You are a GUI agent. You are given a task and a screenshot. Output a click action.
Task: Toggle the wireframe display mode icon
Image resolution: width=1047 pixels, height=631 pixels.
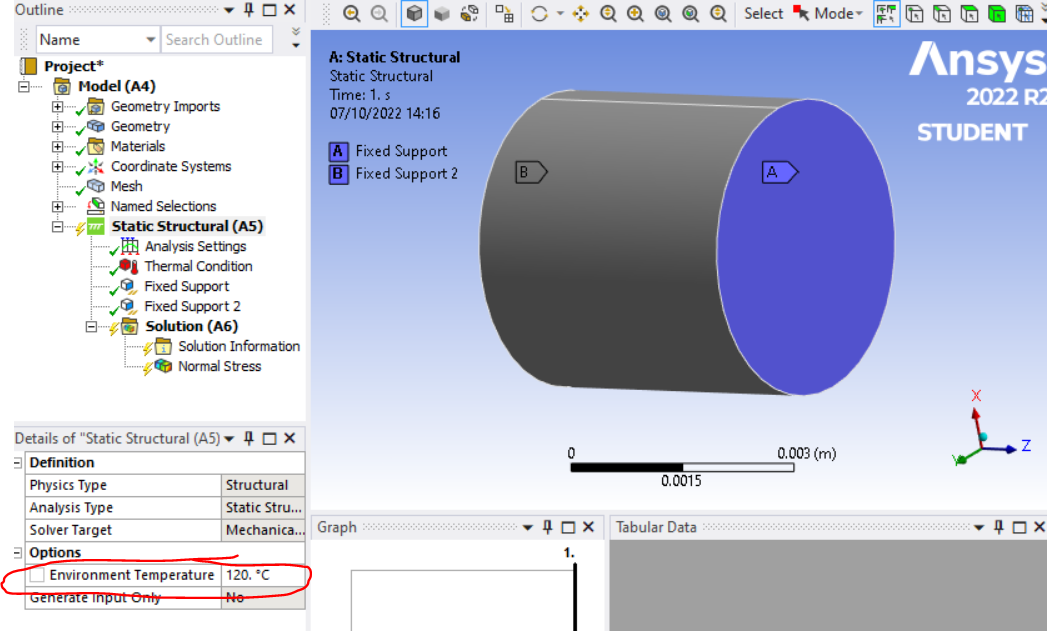[469, 13]
